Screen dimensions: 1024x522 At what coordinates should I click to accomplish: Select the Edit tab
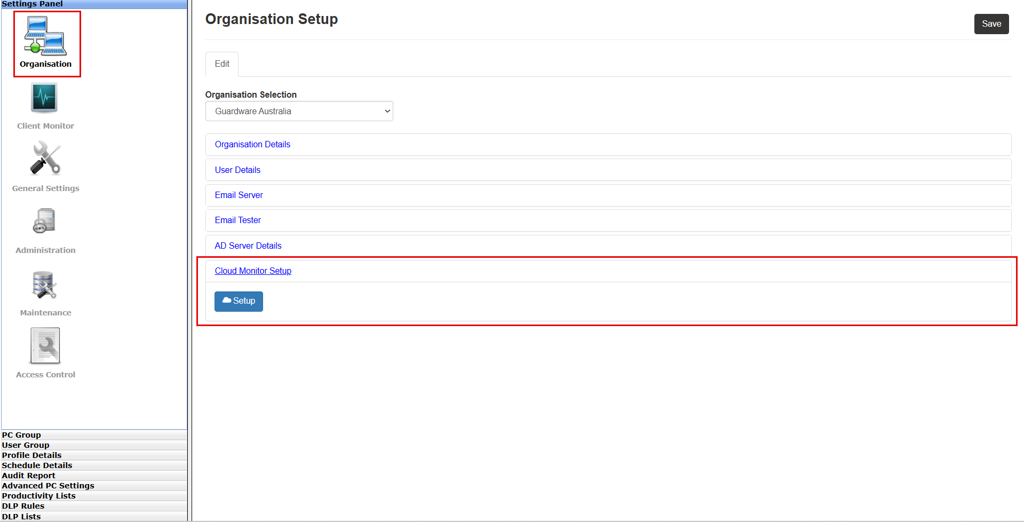222,64
